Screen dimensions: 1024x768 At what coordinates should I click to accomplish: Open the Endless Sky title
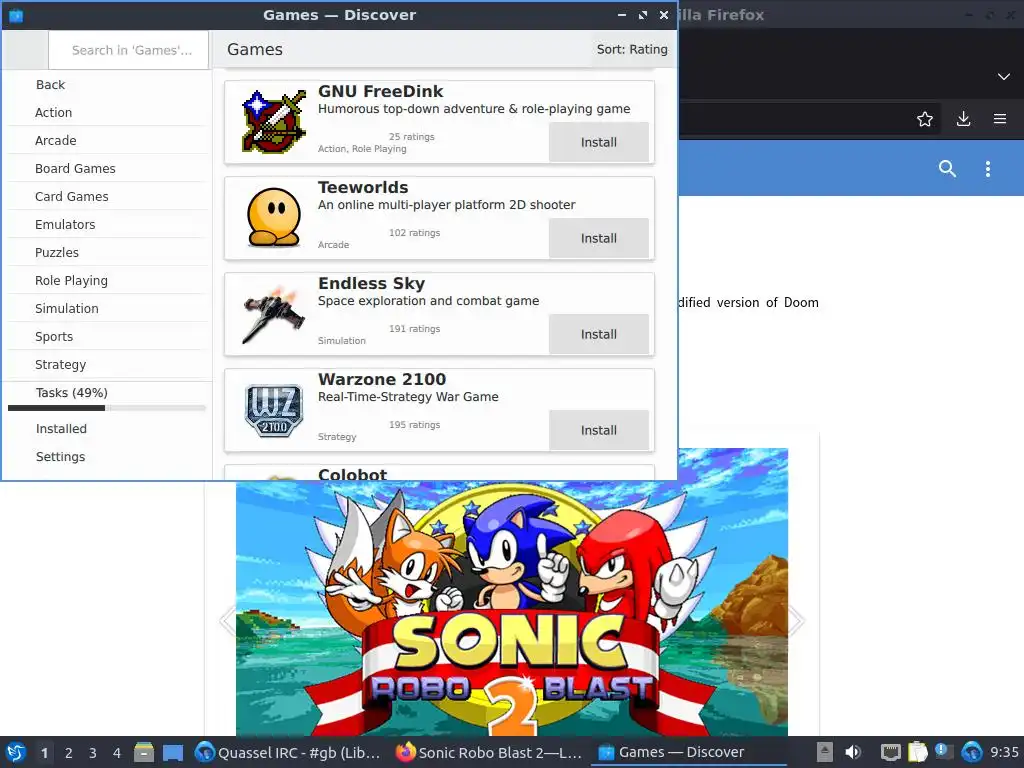(372, 283)
